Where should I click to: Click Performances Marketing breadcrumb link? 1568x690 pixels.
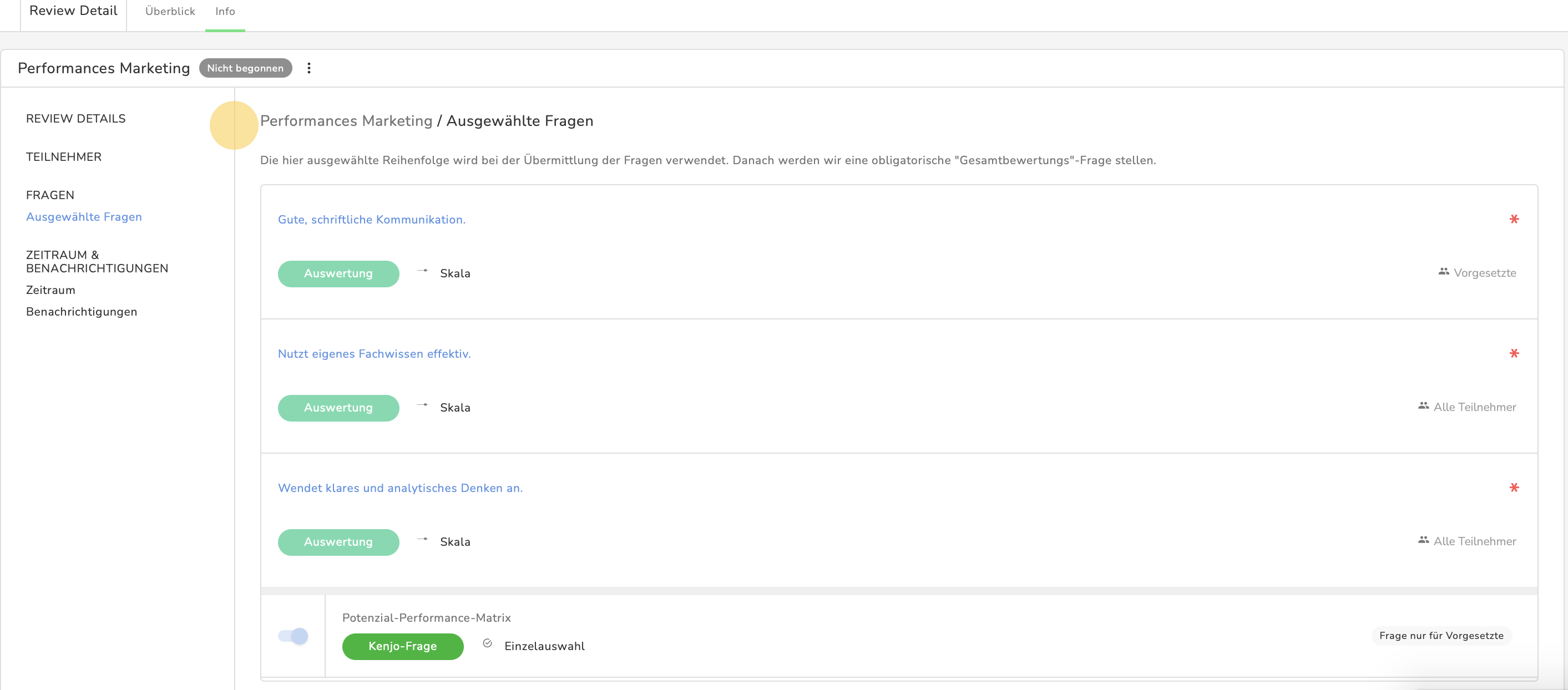[346, 121]
